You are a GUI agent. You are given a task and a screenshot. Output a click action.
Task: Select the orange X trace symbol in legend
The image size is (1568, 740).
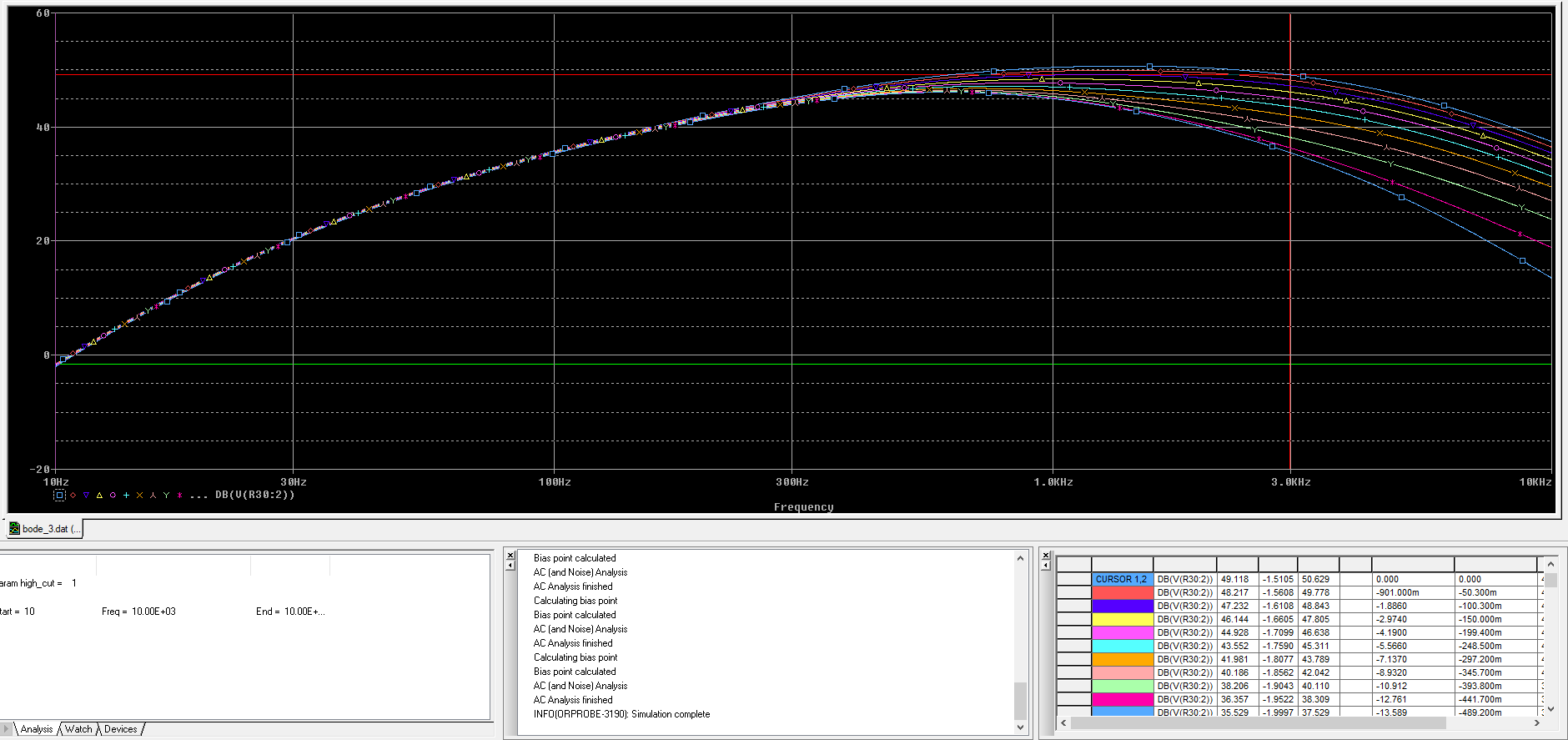[139, 496]
